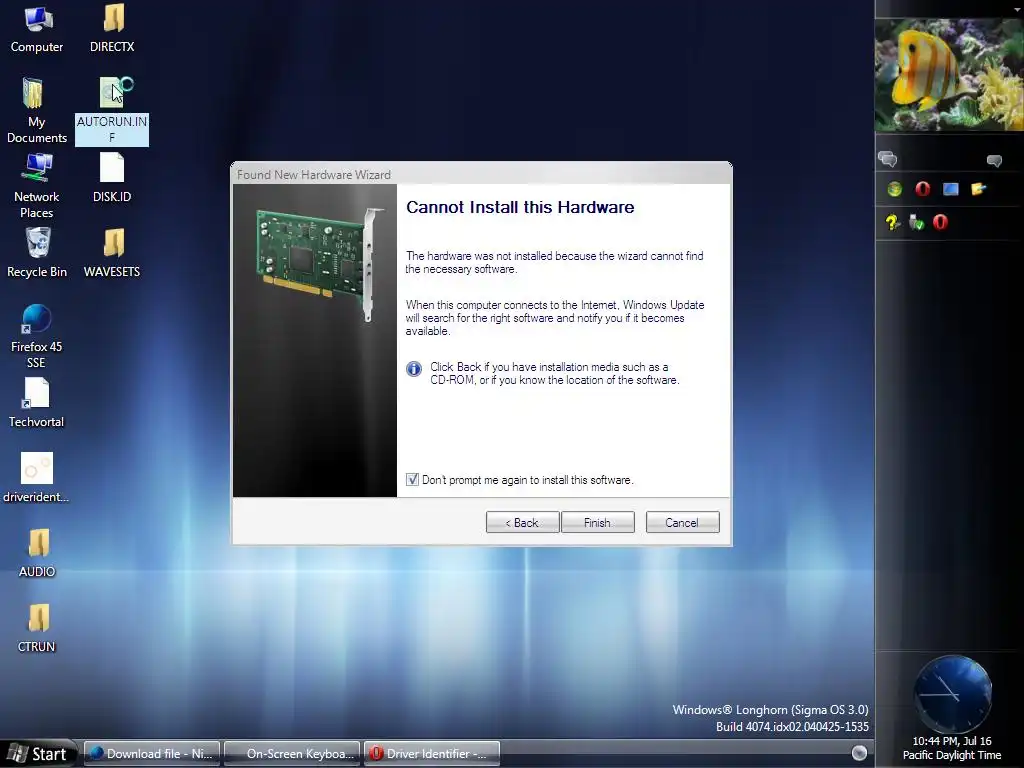This screenshot has width=1024, height=768.
Task: Click the fish slideshow picture in sidebar
Action: point(950,74)
